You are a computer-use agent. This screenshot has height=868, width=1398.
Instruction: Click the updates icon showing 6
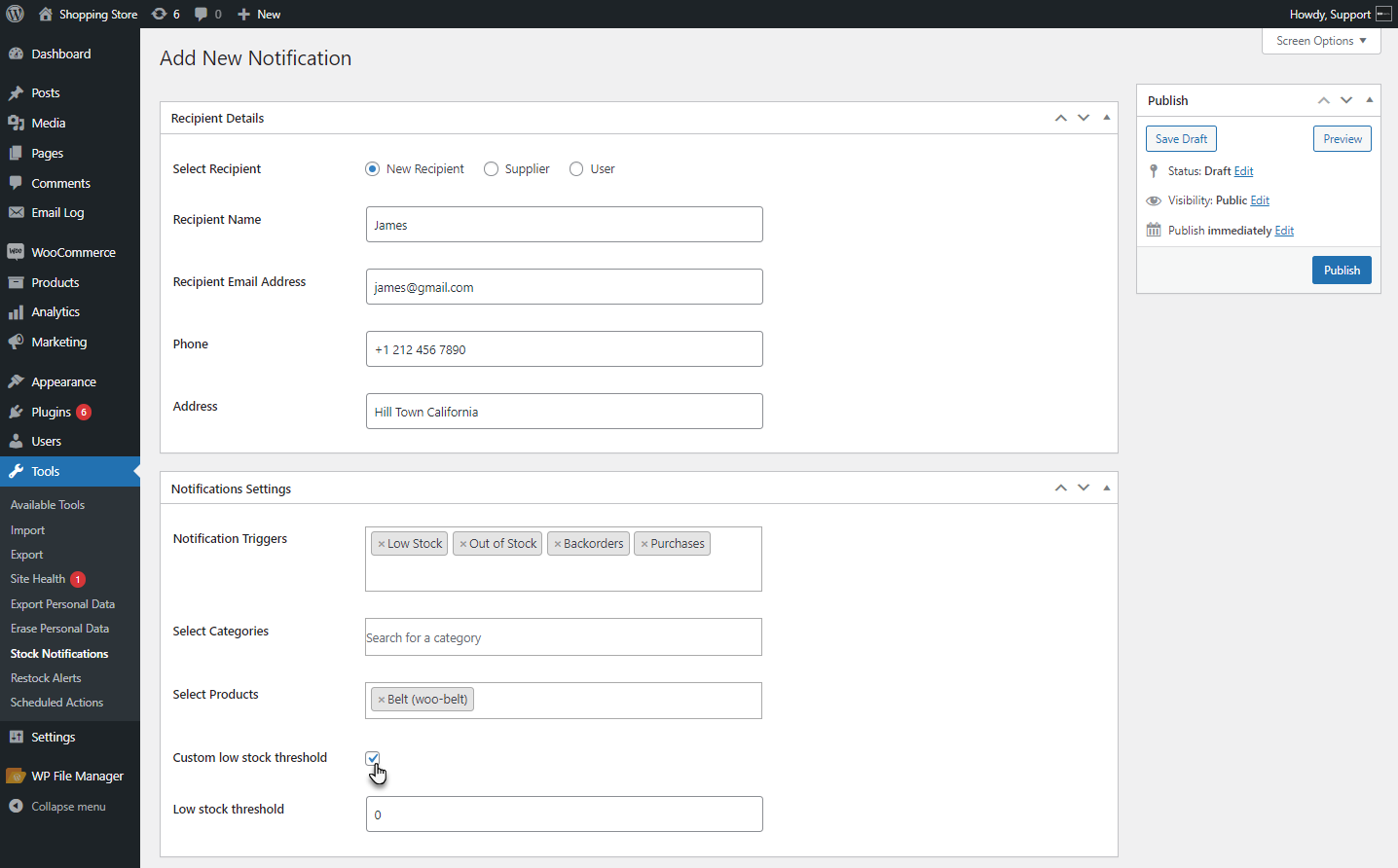coord(160,14)
